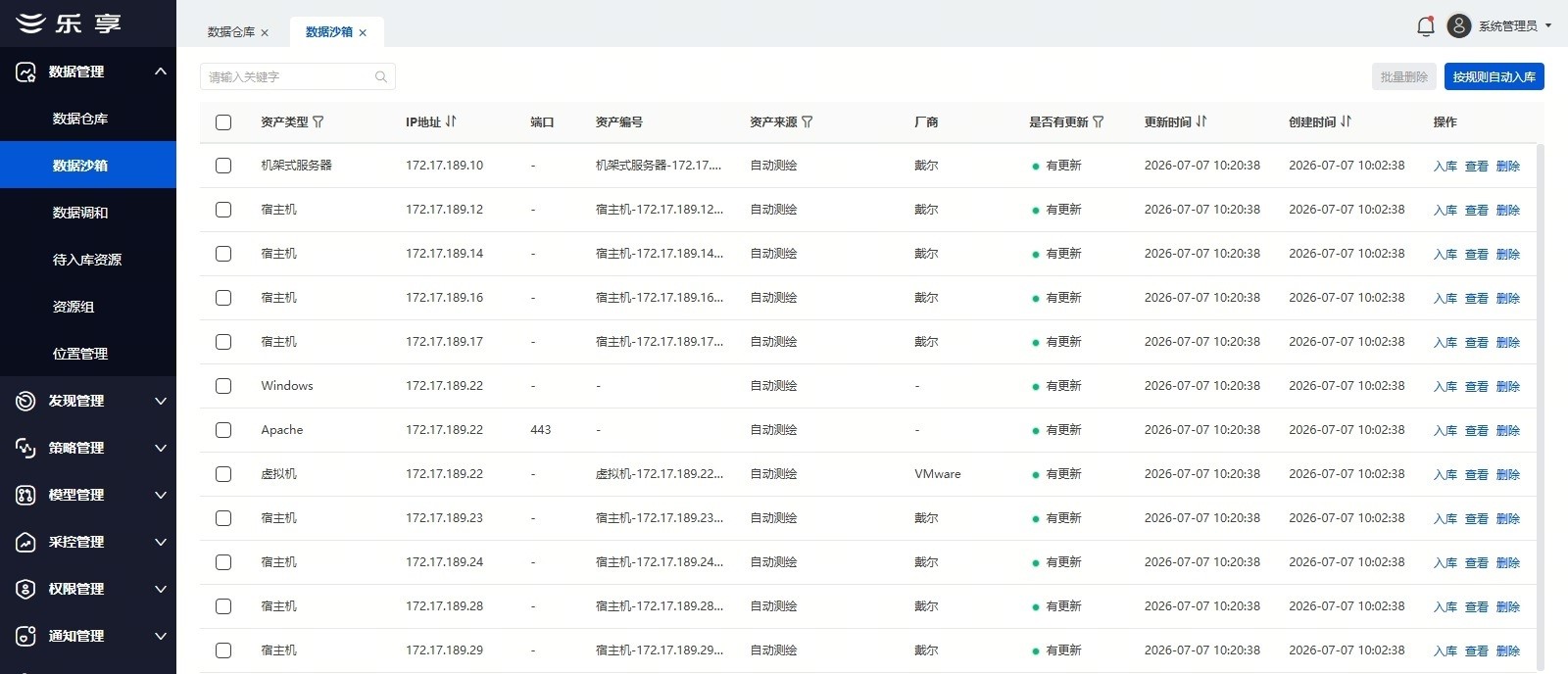The width and height of the screenshot is (1568, 674).
Task: Expand the 发现管理 menu chevron
Action: pos(161,401)
